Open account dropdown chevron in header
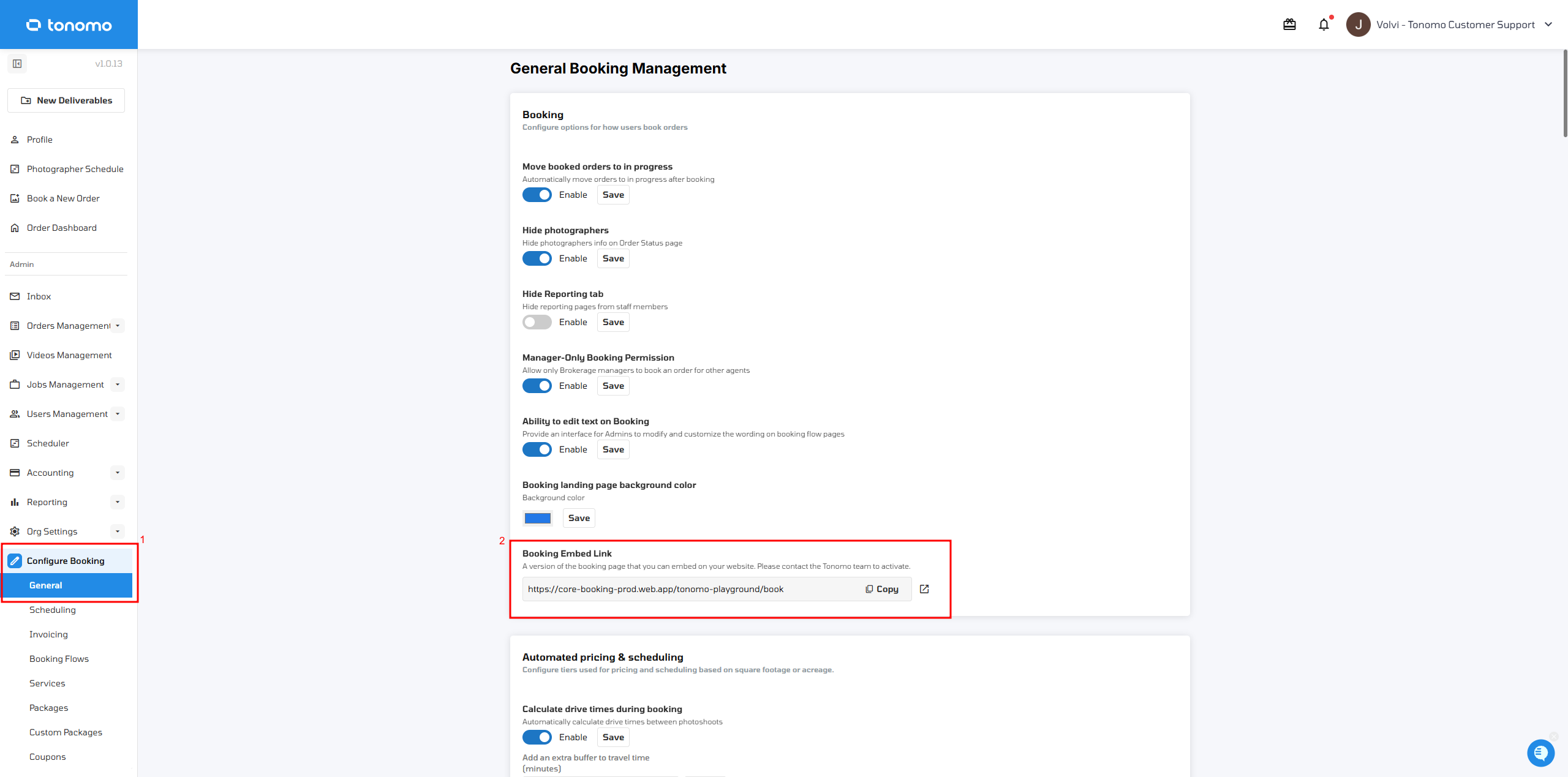 (x=1548, y=24)
